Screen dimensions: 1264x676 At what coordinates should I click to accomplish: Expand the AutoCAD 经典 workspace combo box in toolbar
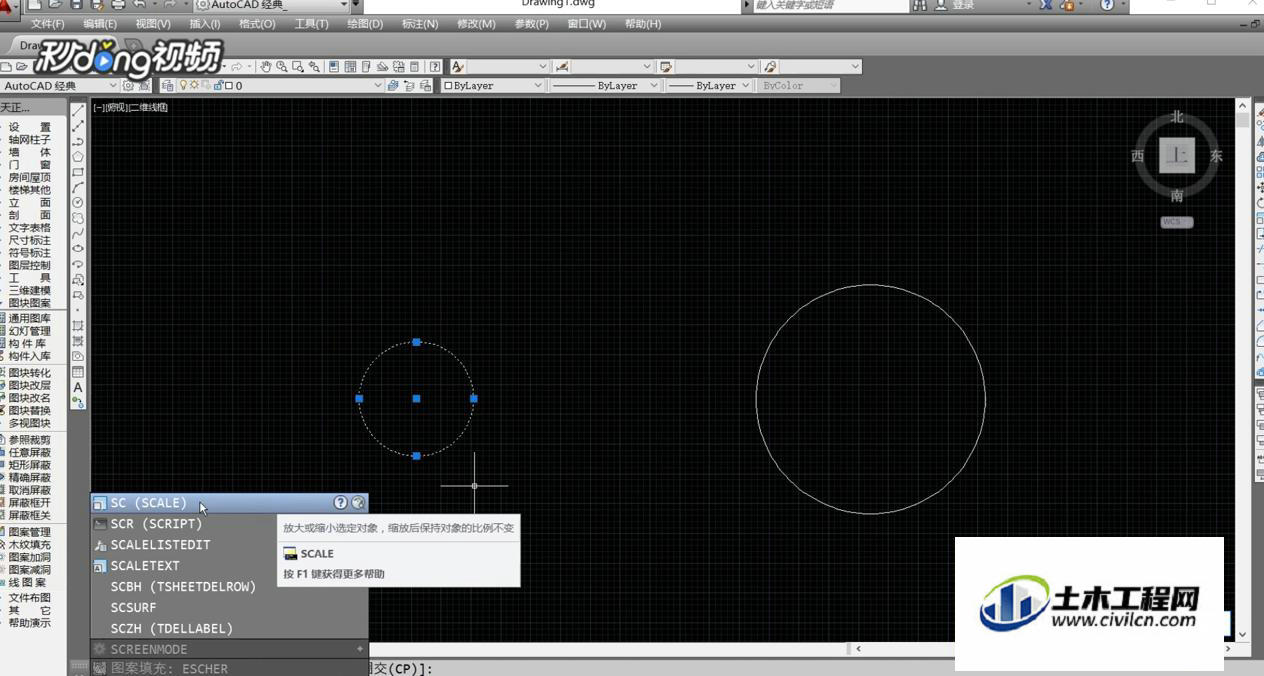click(x=111, y=86)
